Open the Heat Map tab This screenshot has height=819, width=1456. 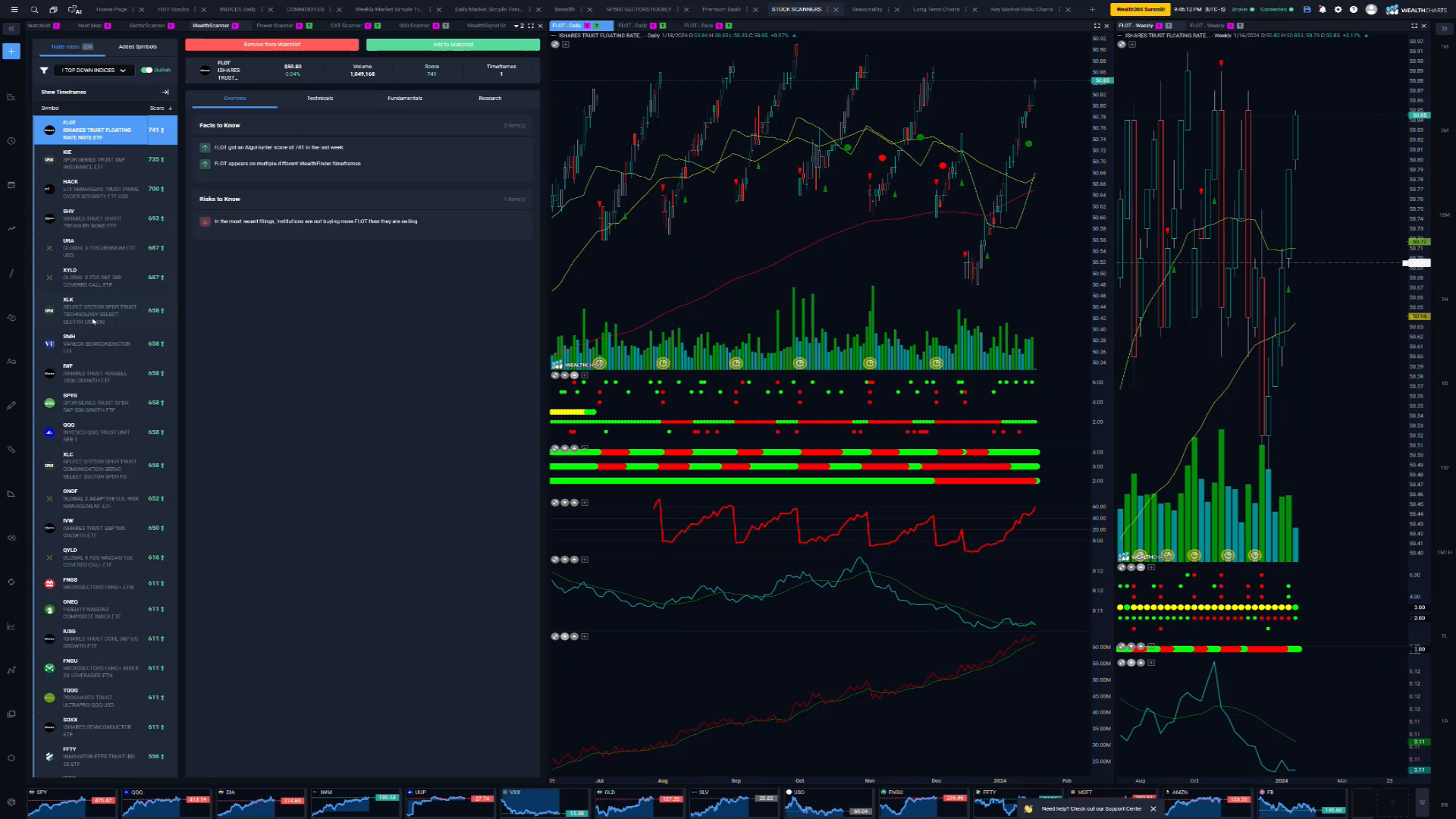tap(89, 26)
